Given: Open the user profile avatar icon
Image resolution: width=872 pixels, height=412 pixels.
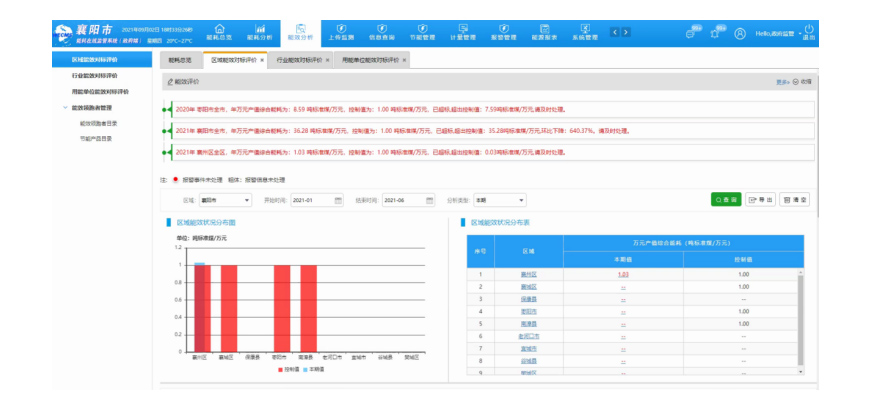Looking at the screenshot, I should 740,33.
